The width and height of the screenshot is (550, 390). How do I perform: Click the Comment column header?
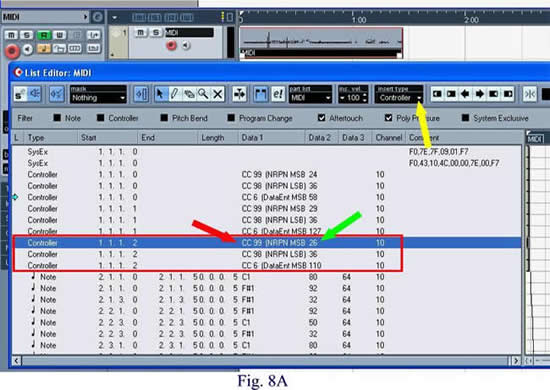(463, 137)
